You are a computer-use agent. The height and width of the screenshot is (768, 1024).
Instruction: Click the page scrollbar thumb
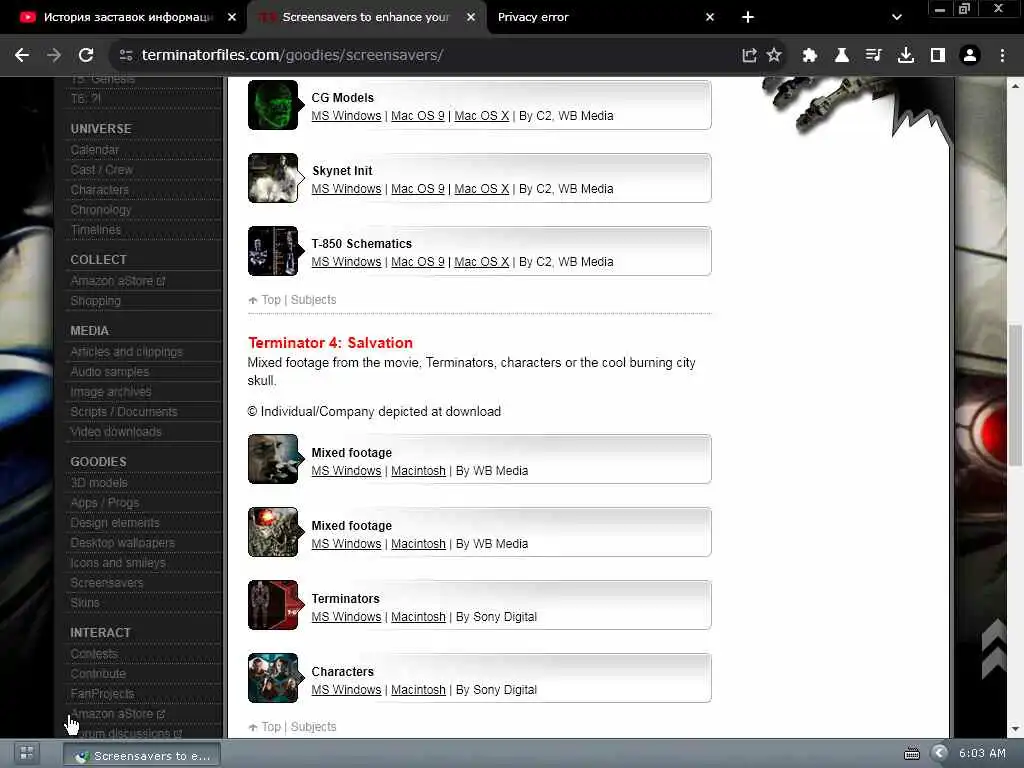(x=1015, y=394)
